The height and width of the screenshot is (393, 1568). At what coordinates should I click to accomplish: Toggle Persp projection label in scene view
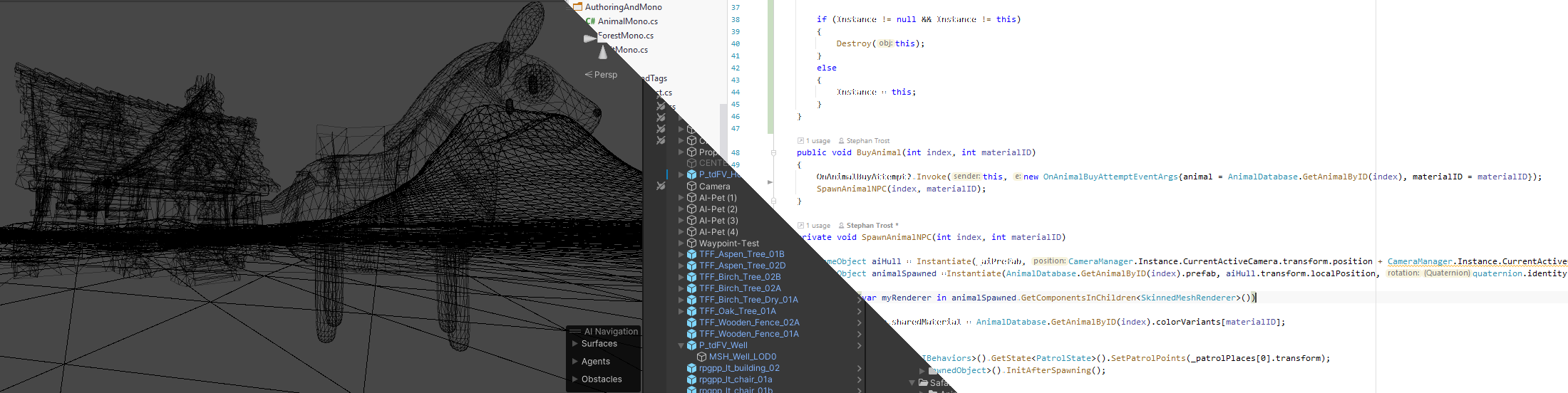[601, 75]
